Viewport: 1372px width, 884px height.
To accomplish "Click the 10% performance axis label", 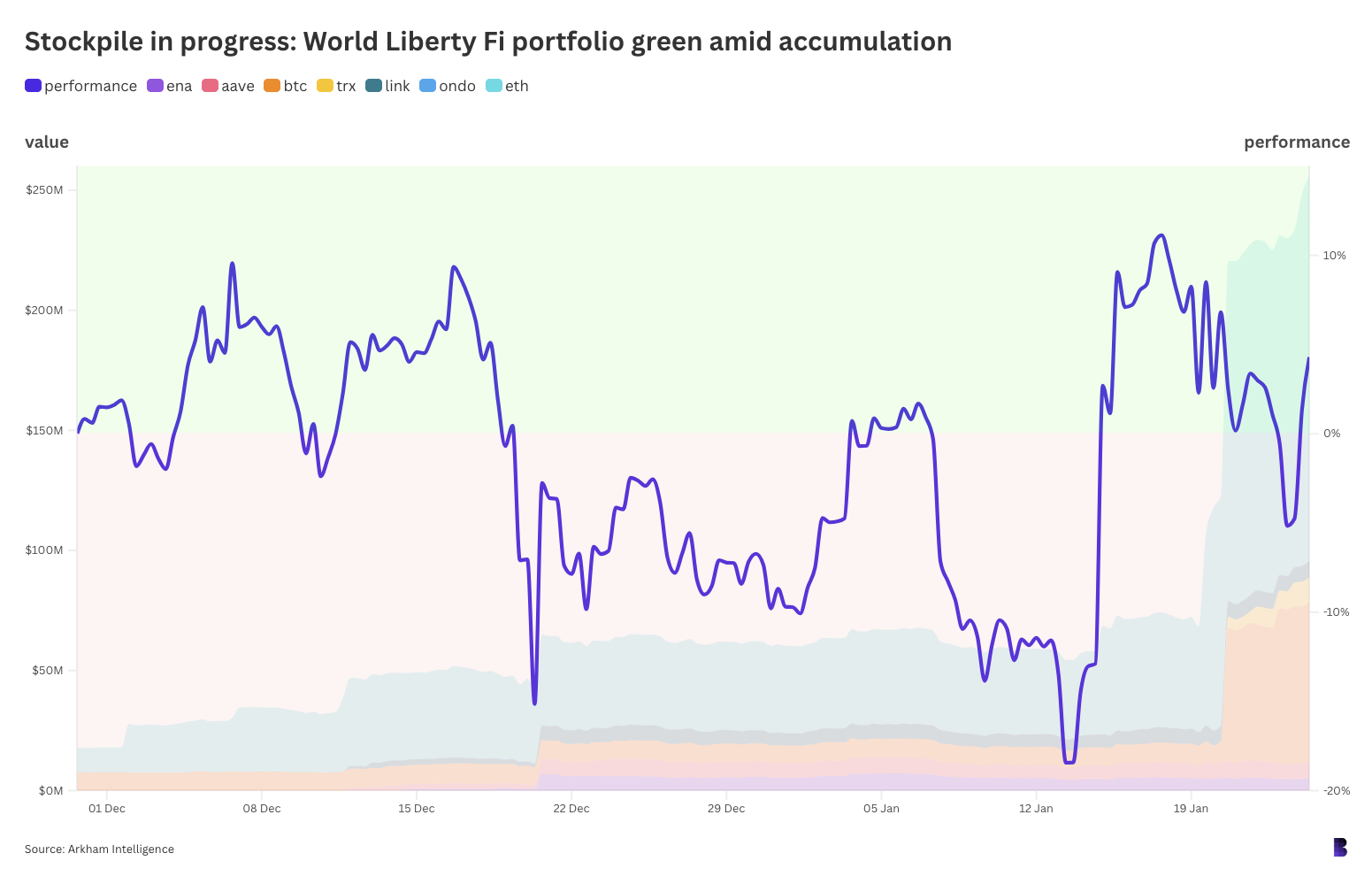I will (x=1334, y=256).
